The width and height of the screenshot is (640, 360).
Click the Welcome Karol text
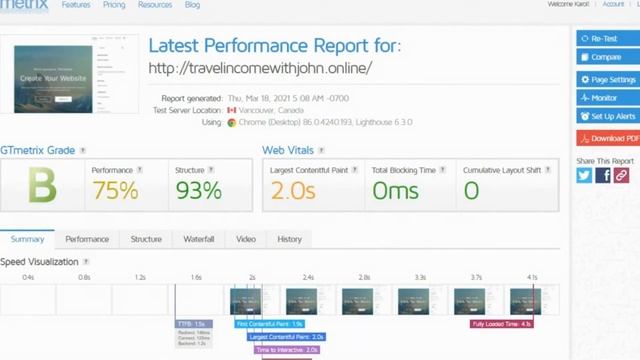coord(568,4)
